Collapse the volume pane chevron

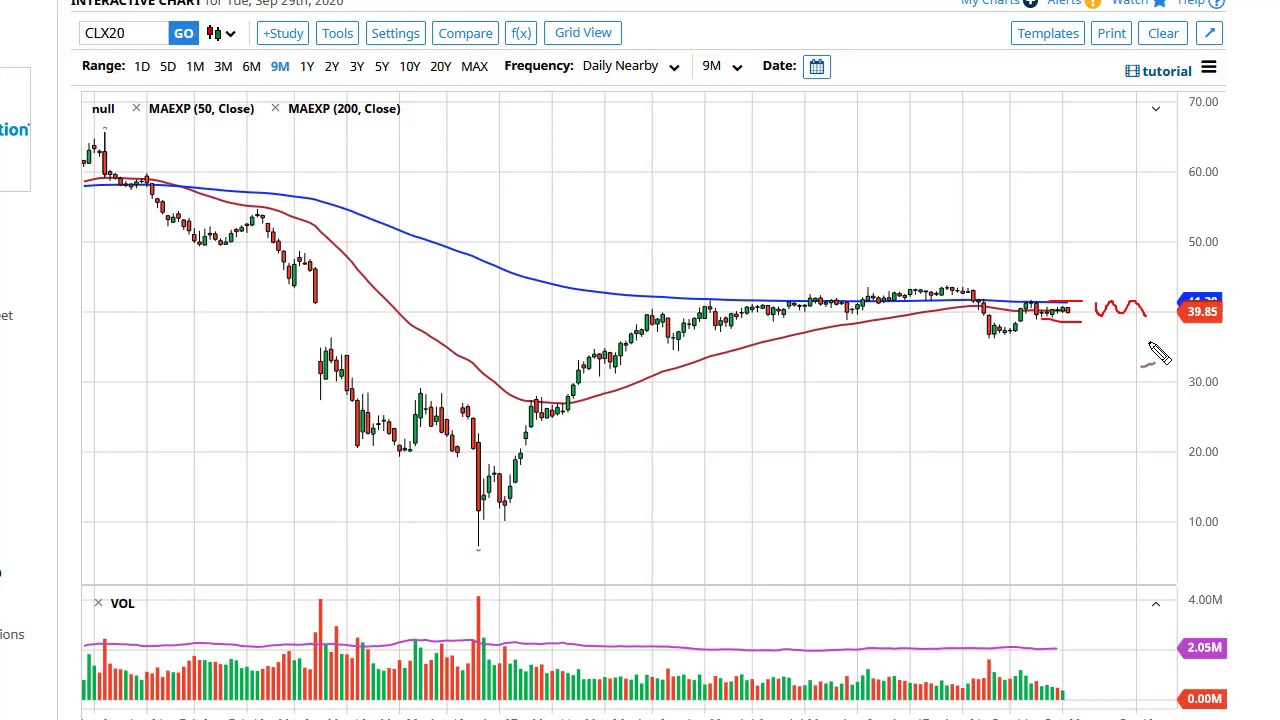point(1155,603)
